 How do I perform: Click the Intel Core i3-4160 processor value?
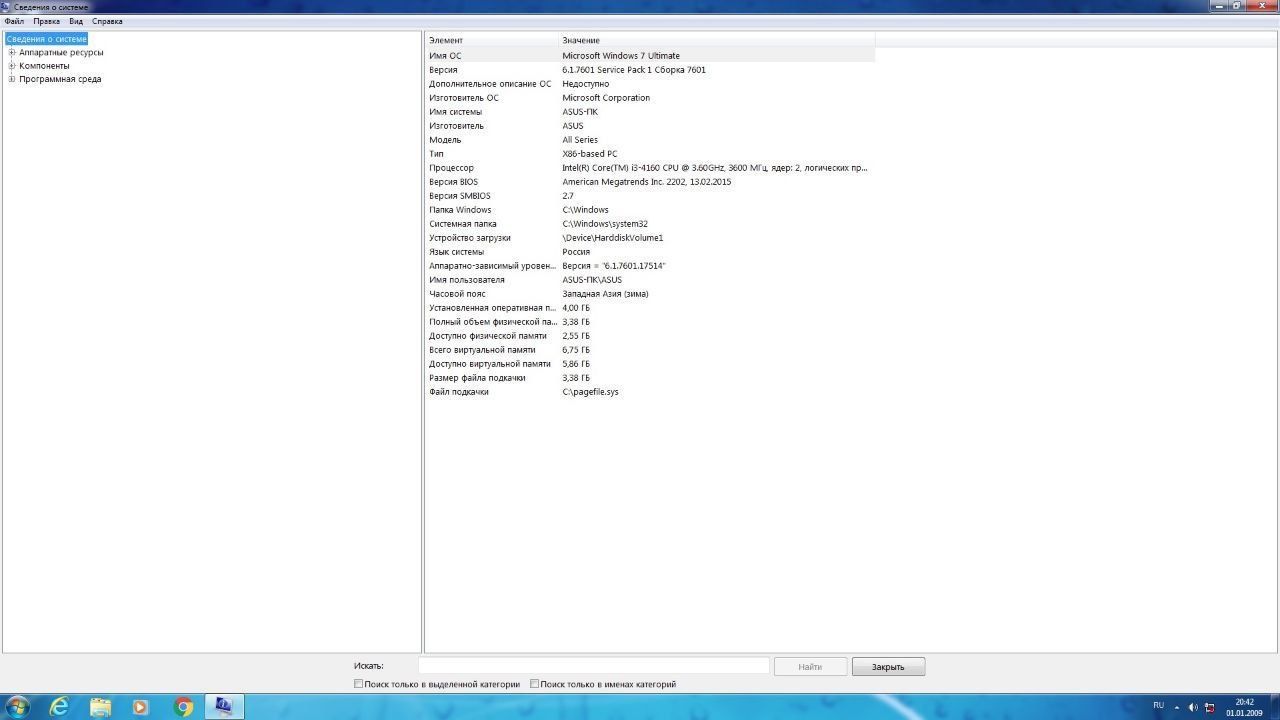tap(715, 168)
